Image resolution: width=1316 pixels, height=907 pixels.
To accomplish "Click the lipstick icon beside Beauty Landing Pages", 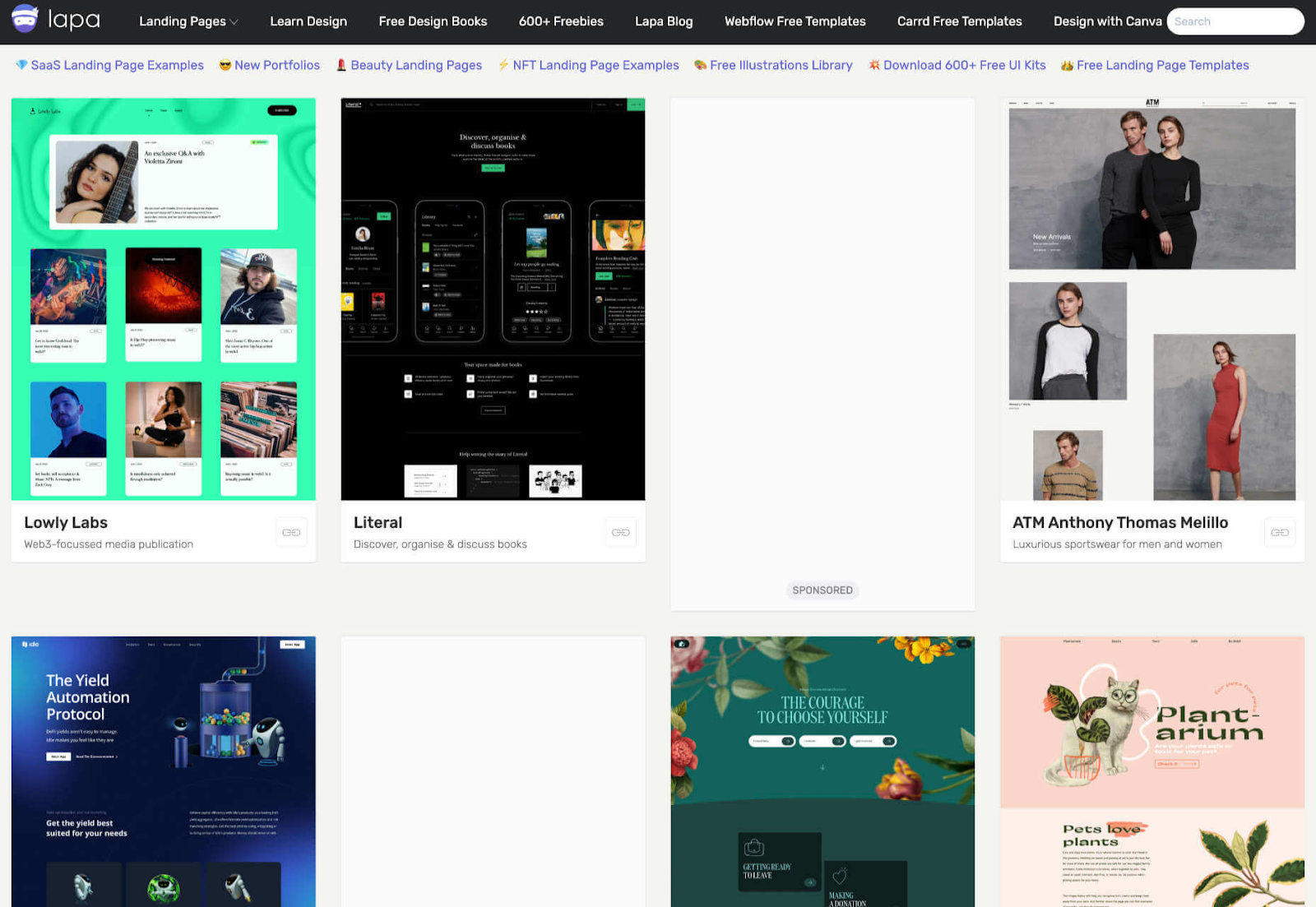I will pyautogui.click(x=341, y=65).
